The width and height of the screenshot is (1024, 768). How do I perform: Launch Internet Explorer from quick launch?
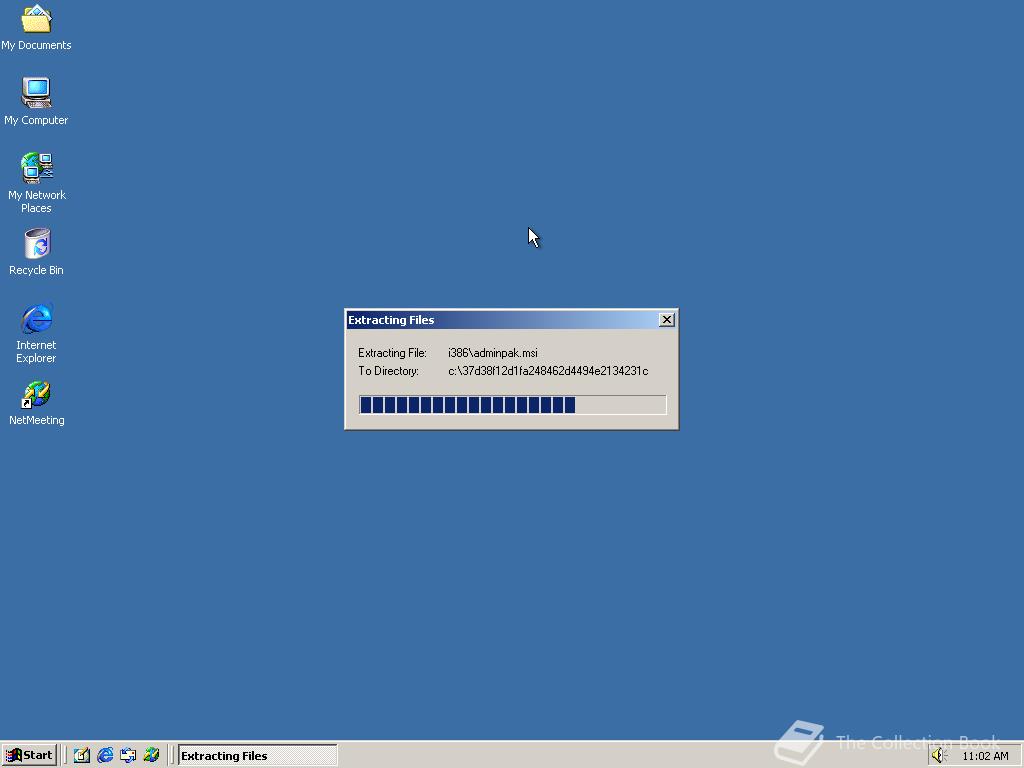[x=105, y=756]
